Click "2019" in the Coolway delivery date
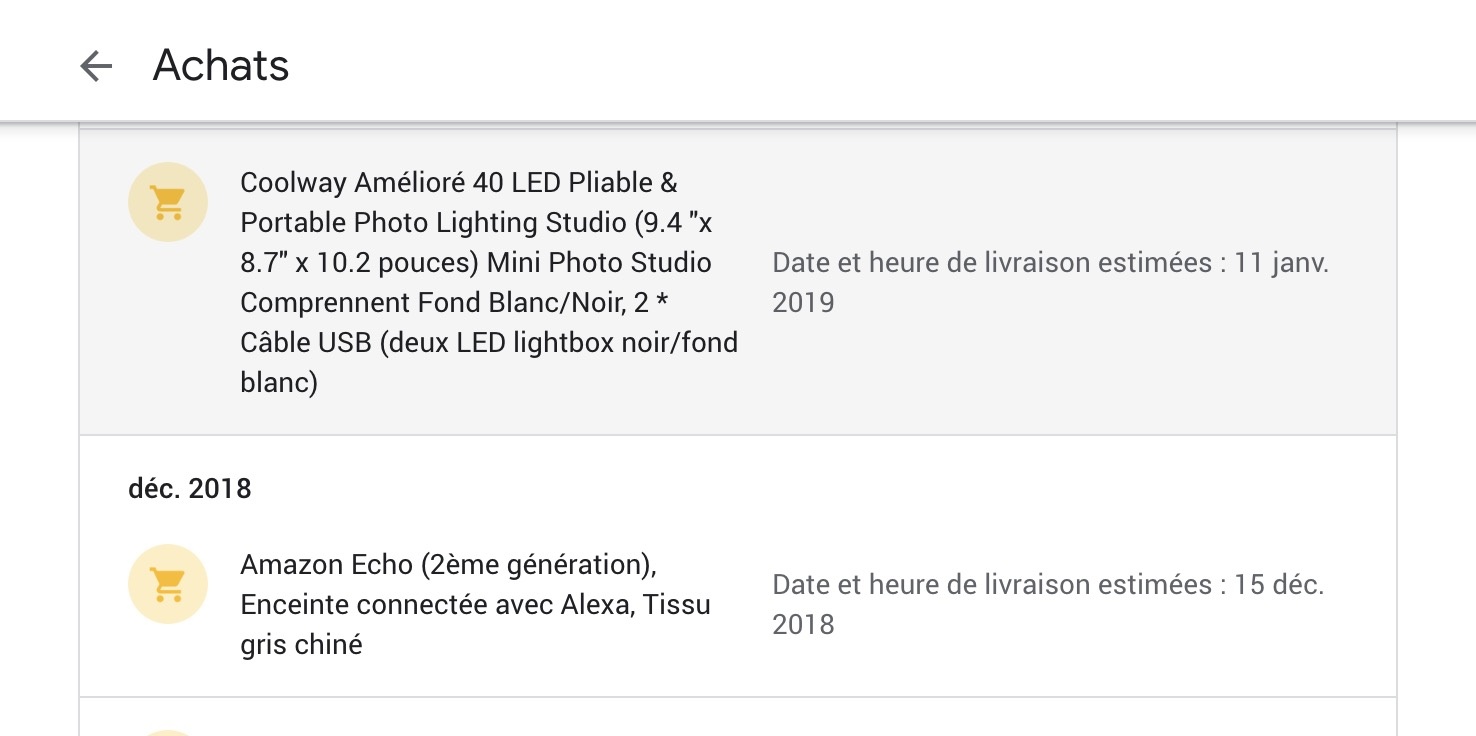Image resolution: width=1476 pixels, height=736 pixels. point(803,303)
